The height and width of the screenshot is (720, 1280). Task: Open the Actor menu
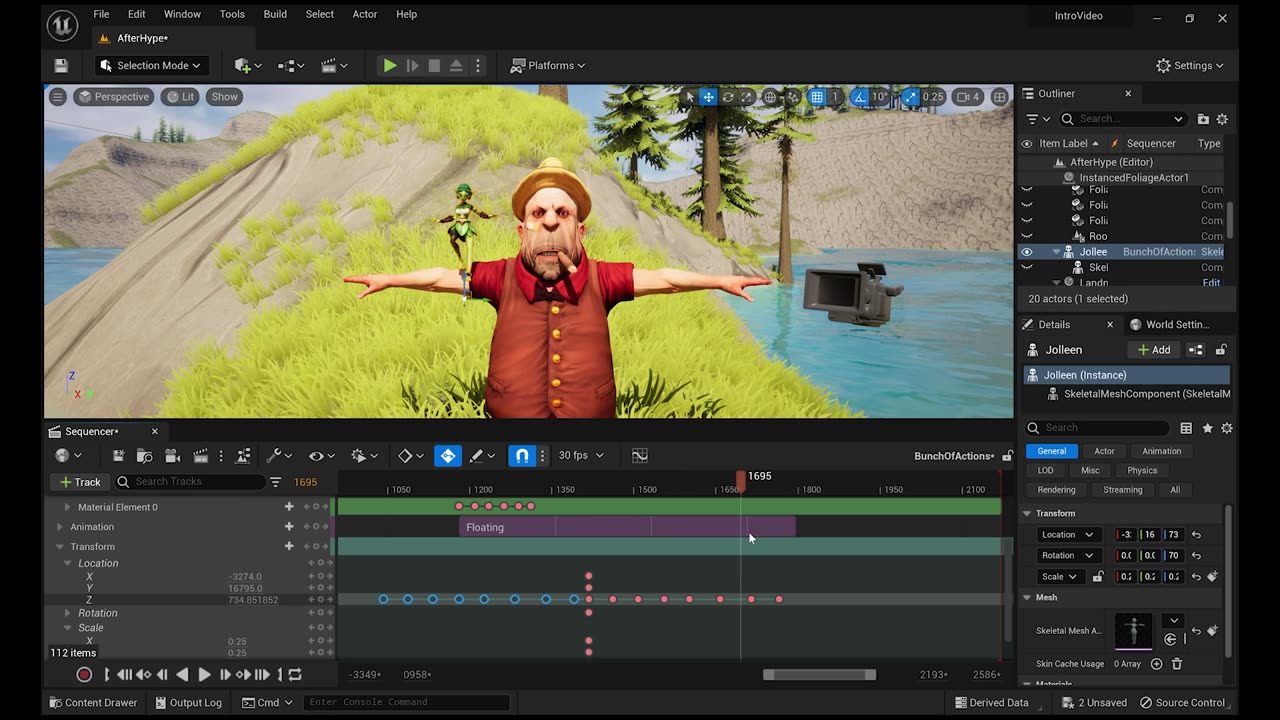(365, 14)
